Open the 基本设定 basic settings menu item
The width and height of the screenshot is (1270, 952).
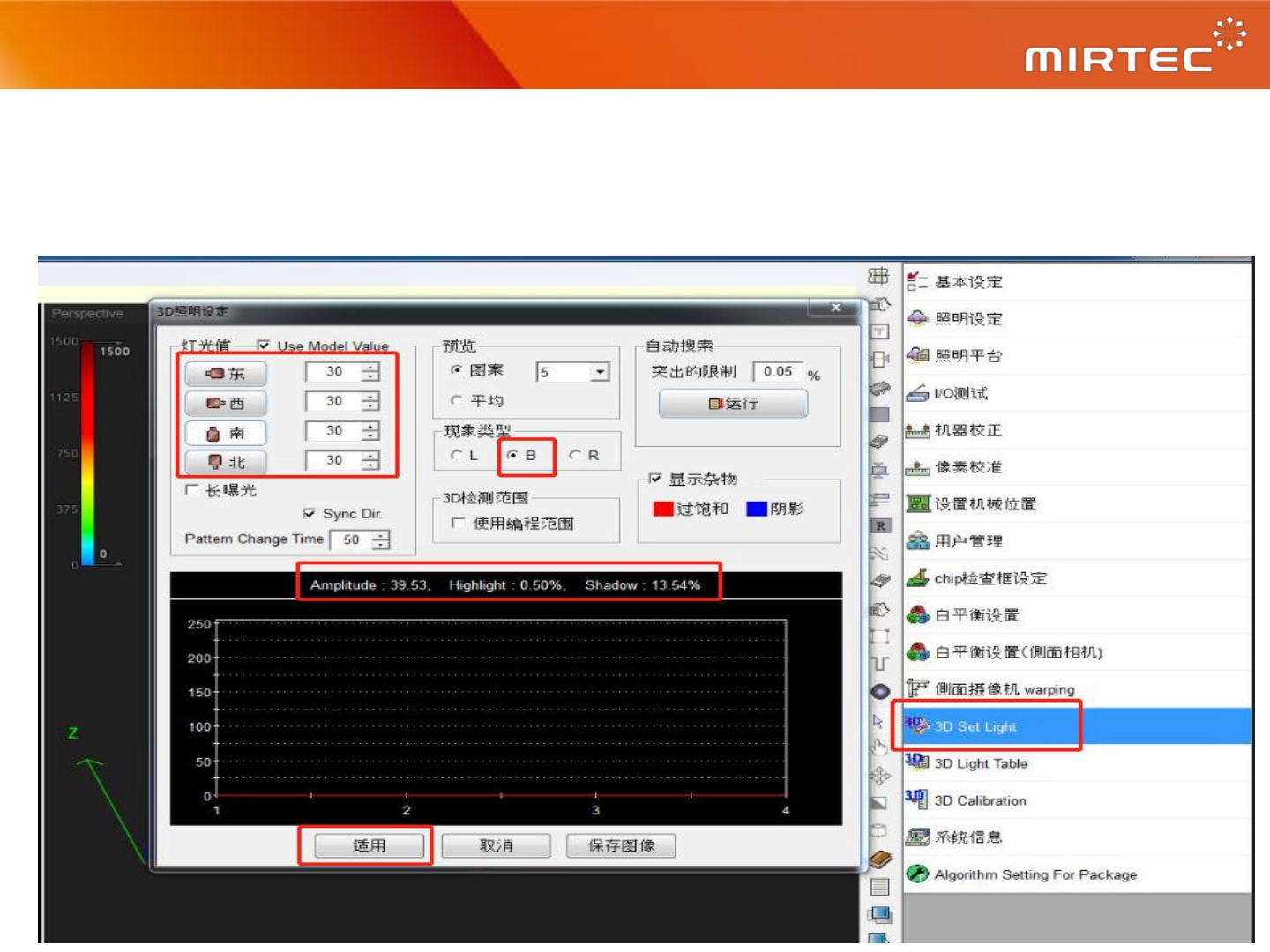coord(967,282)
